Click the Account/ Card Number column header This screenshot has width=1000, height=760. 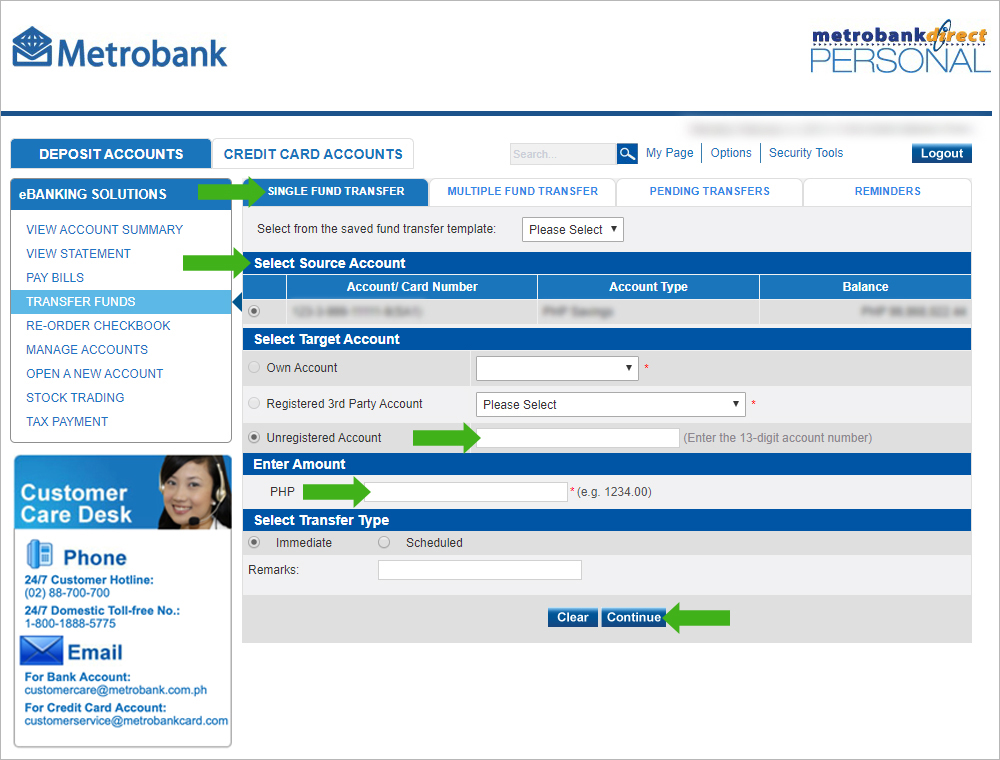coord(412,287)
